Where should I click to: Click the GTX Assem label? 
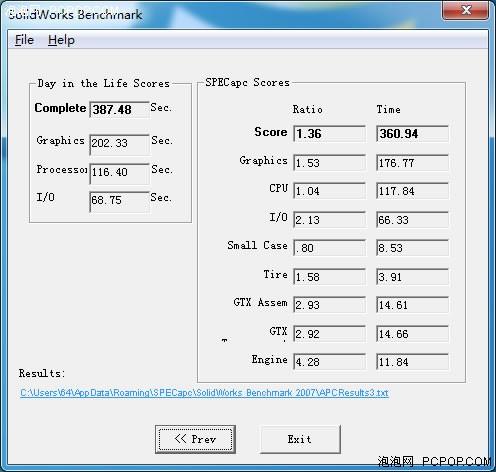click(260, 303)
